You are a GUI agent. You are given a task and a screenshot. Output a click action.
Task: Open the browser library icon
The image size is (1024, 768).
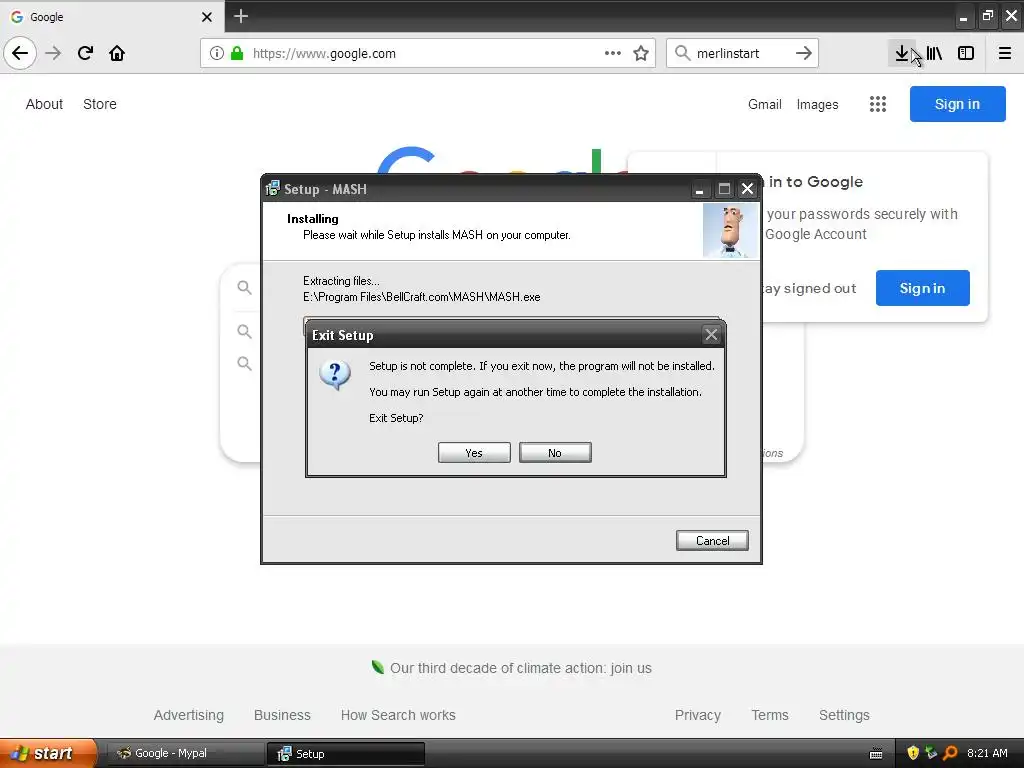(935, 53)
